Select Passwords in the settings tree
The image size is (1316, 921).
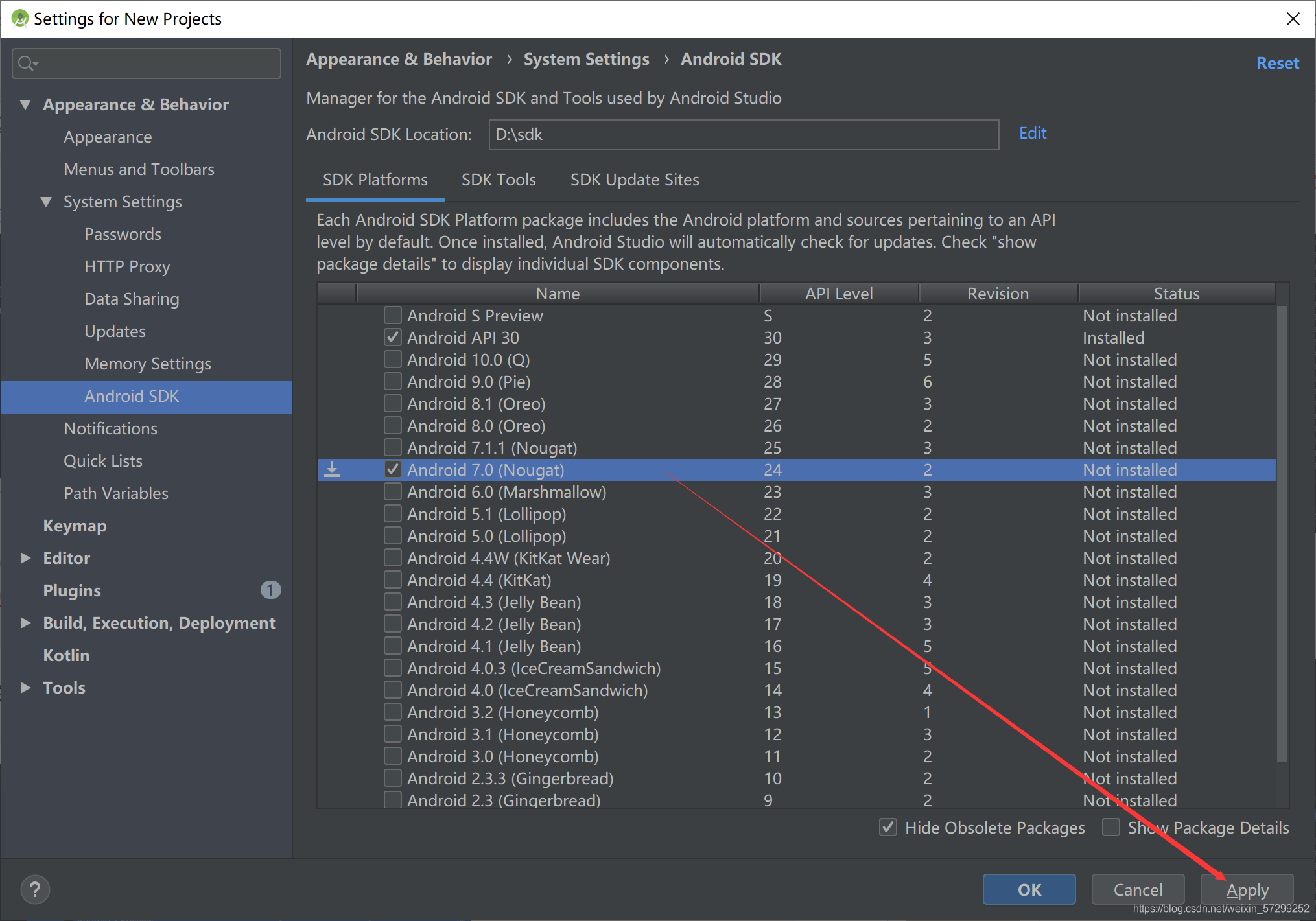(123, 234)
